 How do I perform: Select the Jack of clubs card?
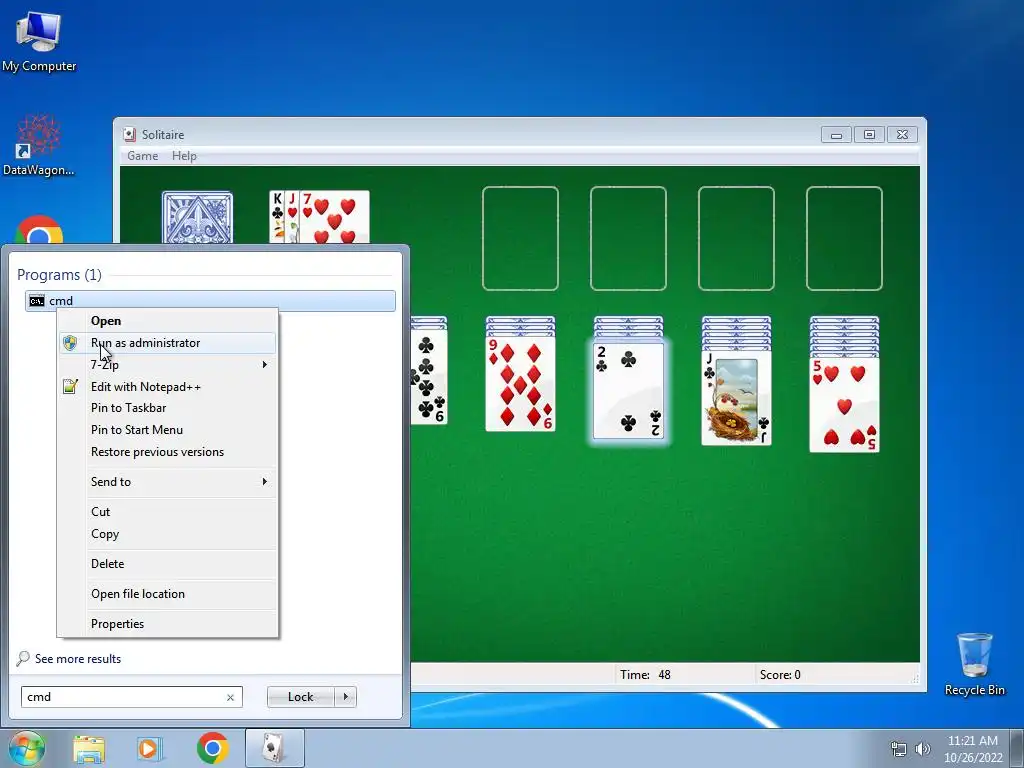736,398
